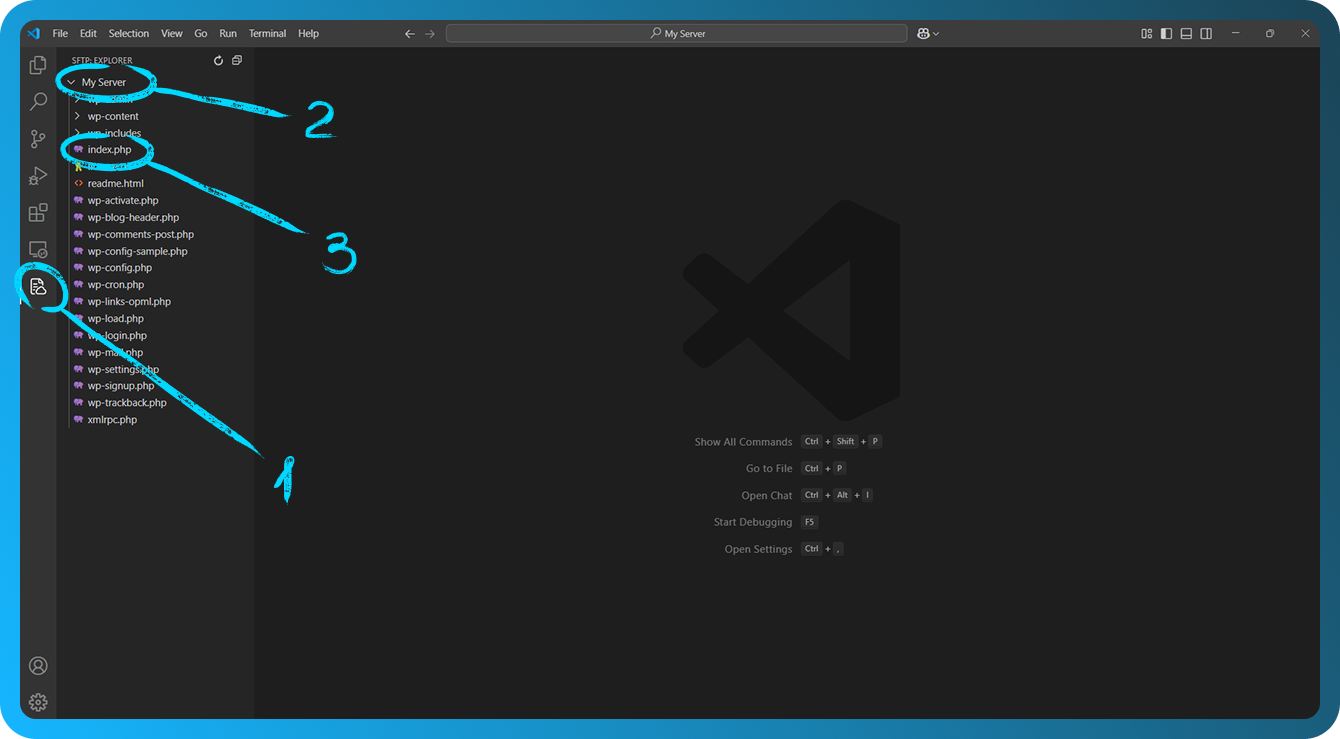The width and height of the screenshot is (1340, 739).
Task: Select the Source Control icon
Action: [38, 138]
